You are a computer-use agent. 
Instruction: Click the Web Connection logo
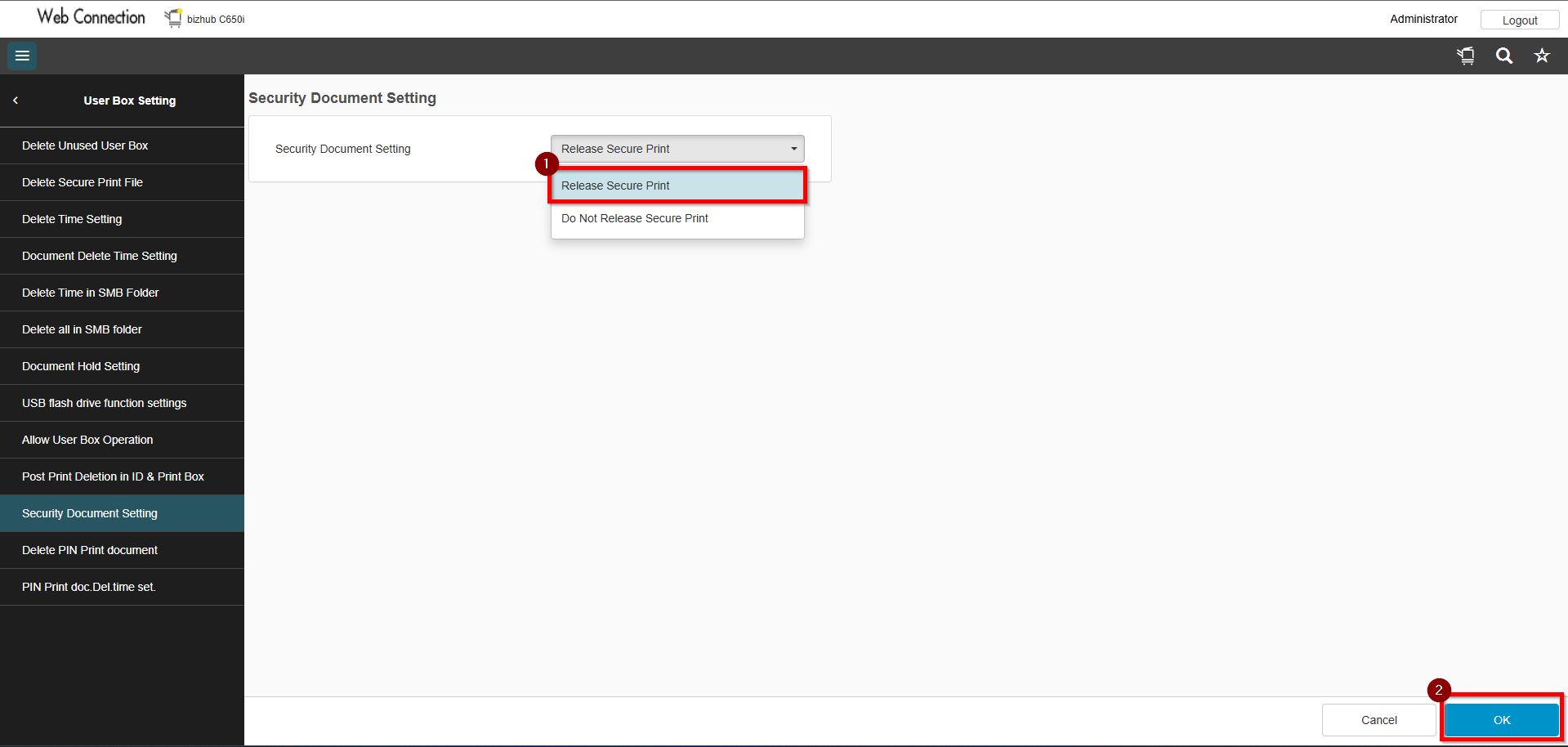(x=91, y=17)
